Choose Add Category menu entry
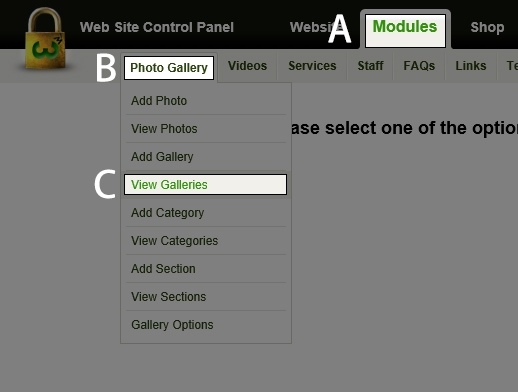The height and width of the screenshot is (392, 518). coord(206,213)
